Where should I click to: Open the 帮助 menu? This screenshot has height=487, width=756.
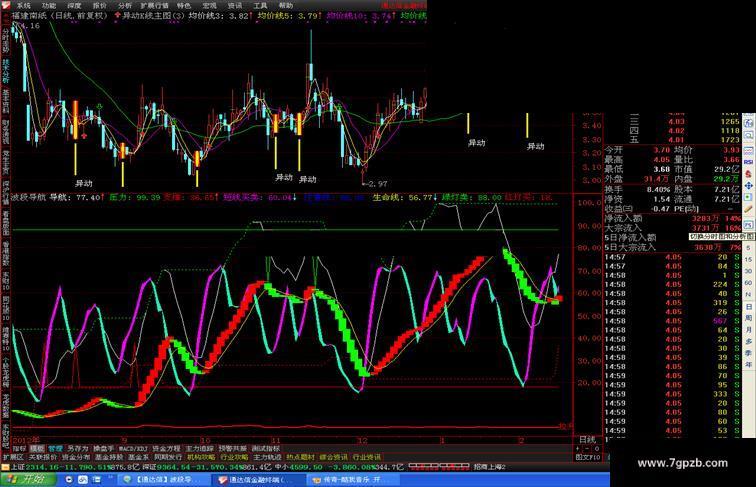coord(285,5)
